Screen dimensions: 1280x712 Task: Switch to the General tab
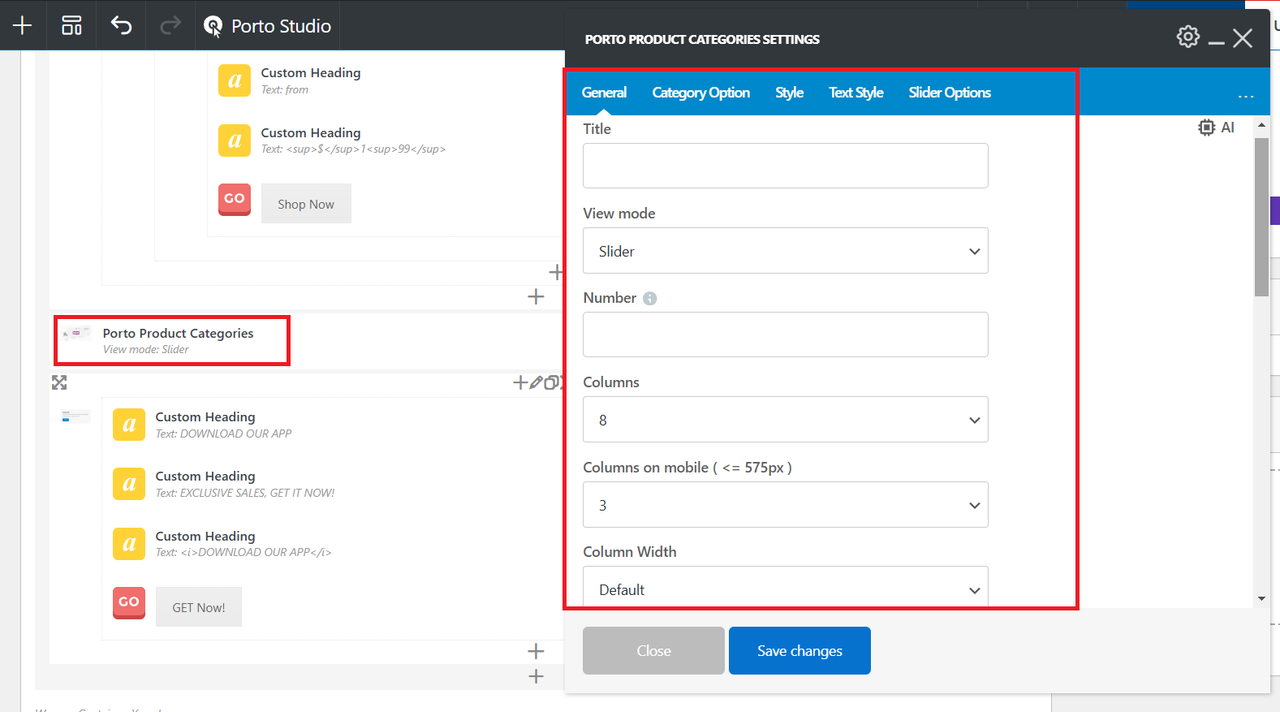[604, 92]
